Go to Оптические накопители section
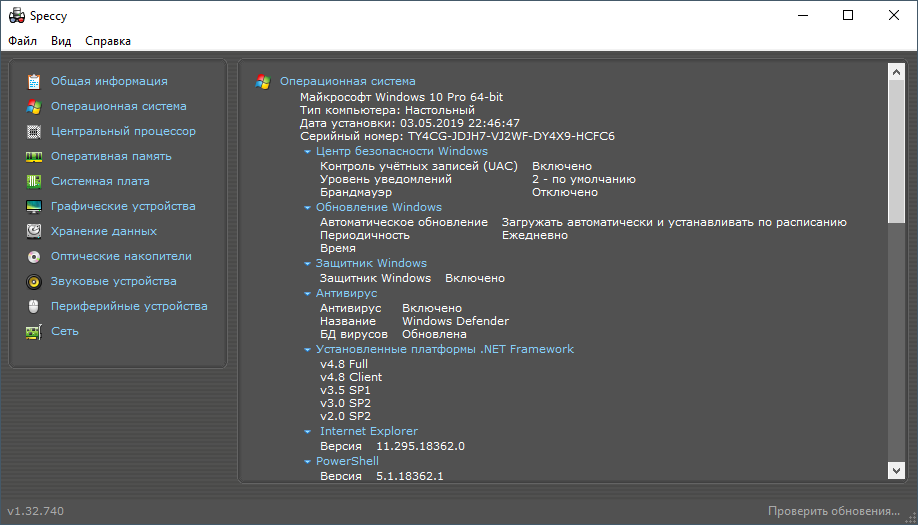 (x=121, y=256)
